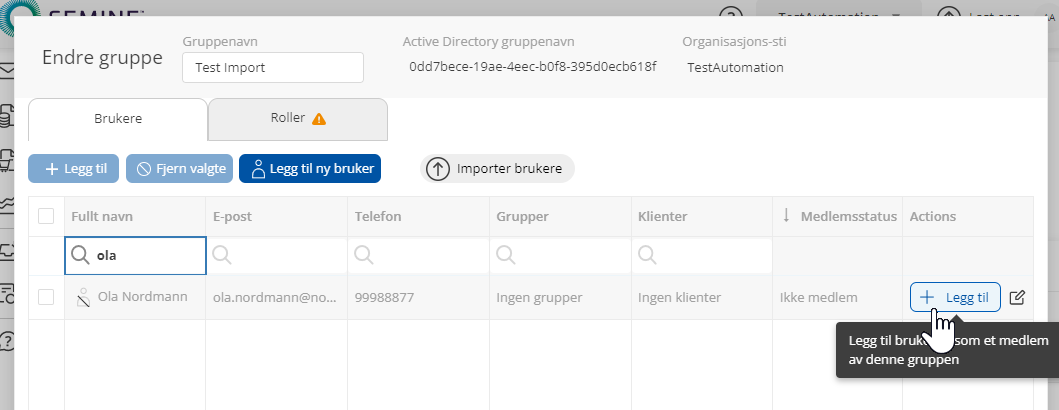Click the user avatar icon beside Ola Nordmann
This screenshot has height=410, width=1059.
pos(84,297)
